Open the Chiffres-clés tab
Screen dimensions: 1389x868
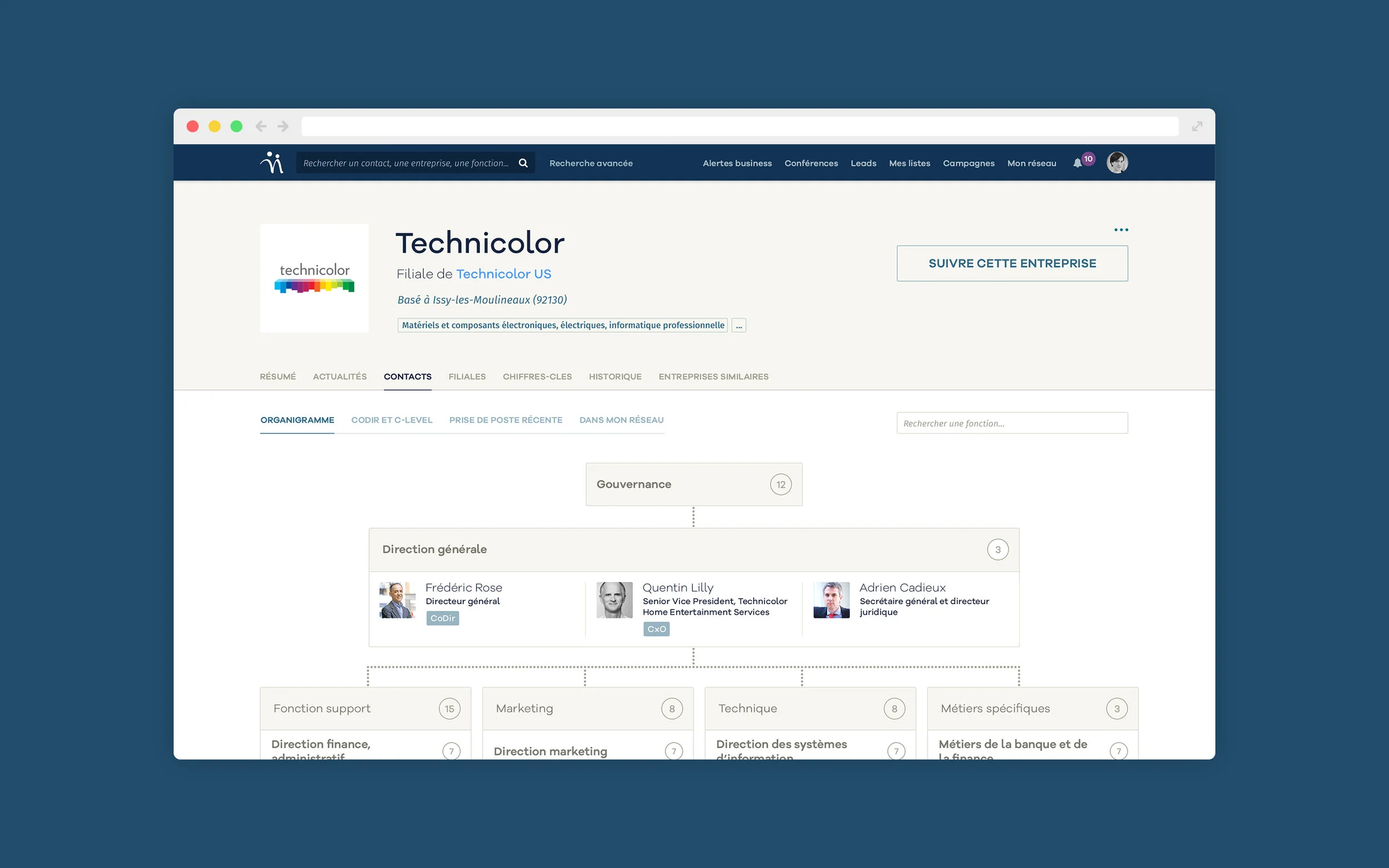tap(537, 377)
